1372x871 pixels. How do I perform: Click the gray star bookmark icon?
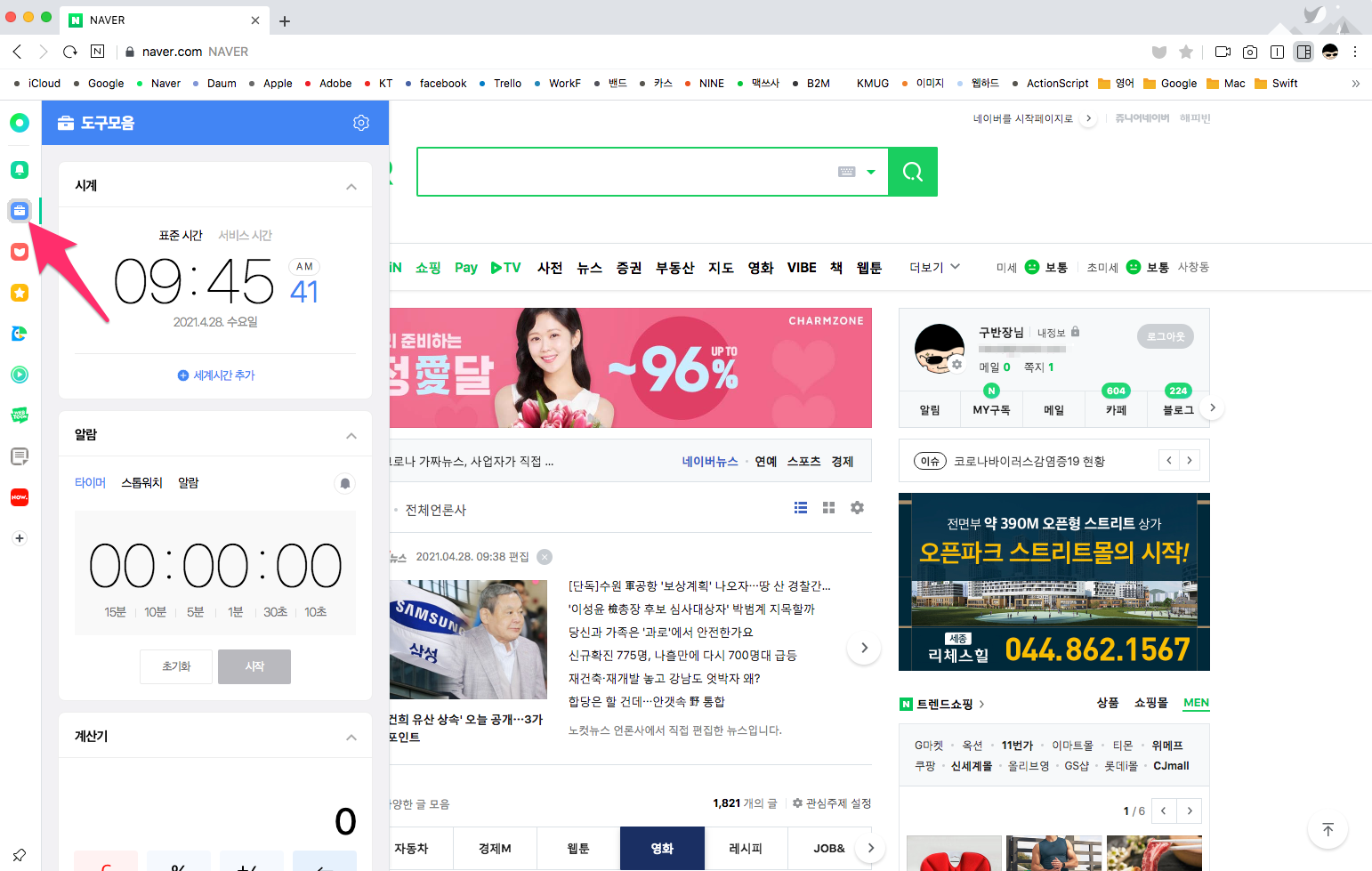point(1186,52)
